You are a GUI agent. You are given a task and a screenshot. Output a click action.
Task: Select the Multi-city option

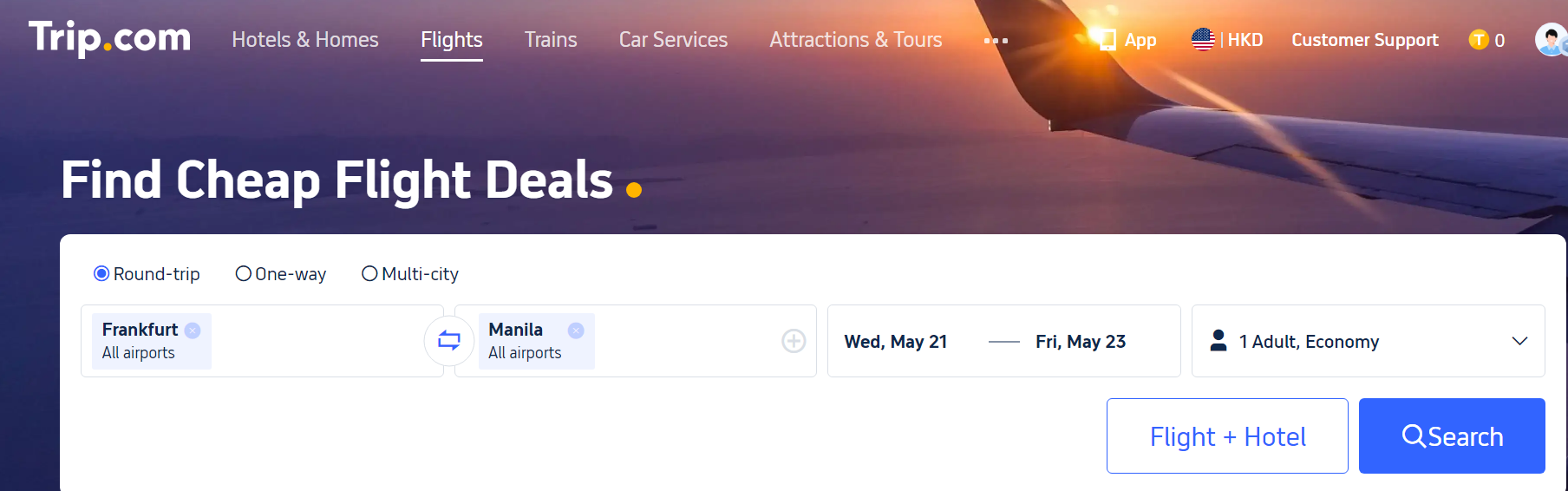point(370,274)
